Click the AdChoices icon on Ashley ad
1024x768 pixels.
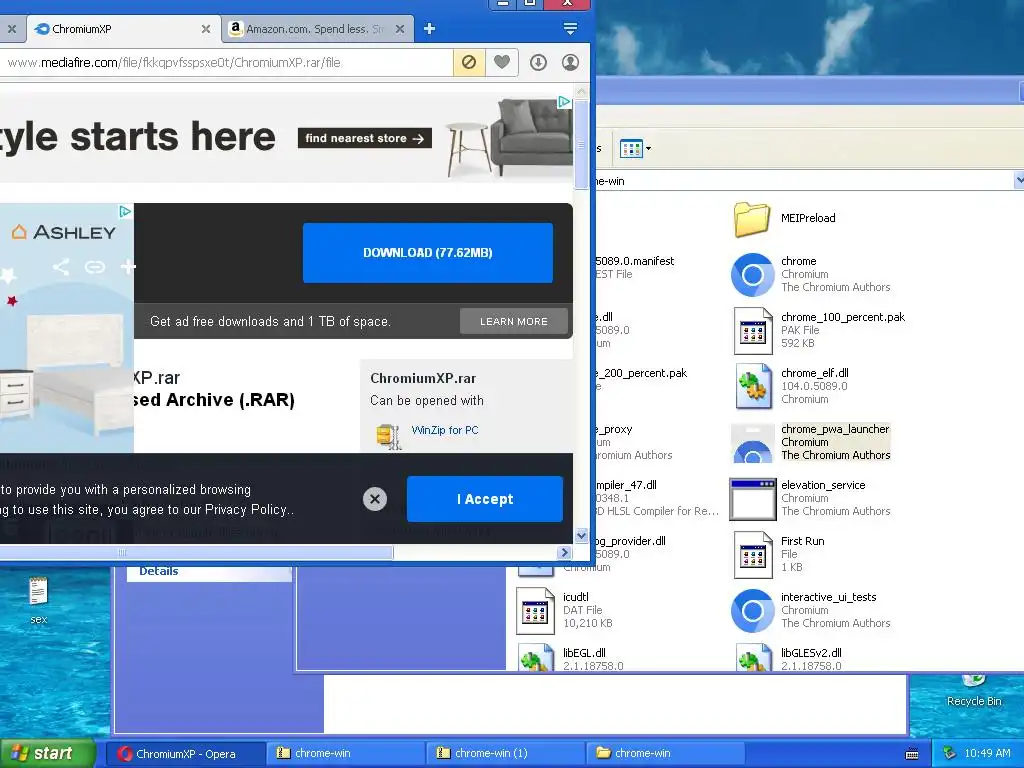click(125, 212)
